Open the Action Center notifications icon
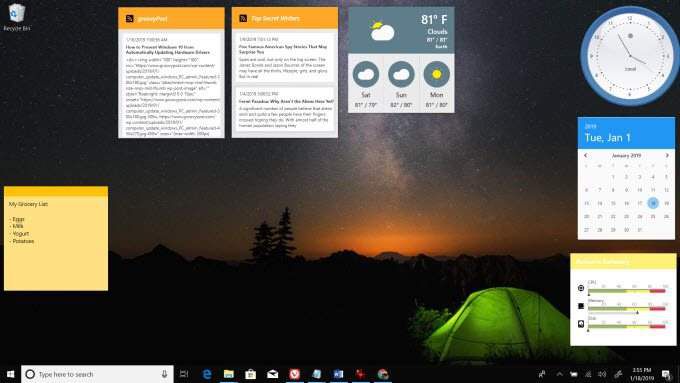 pyautogui.click(x=666, y=374)
